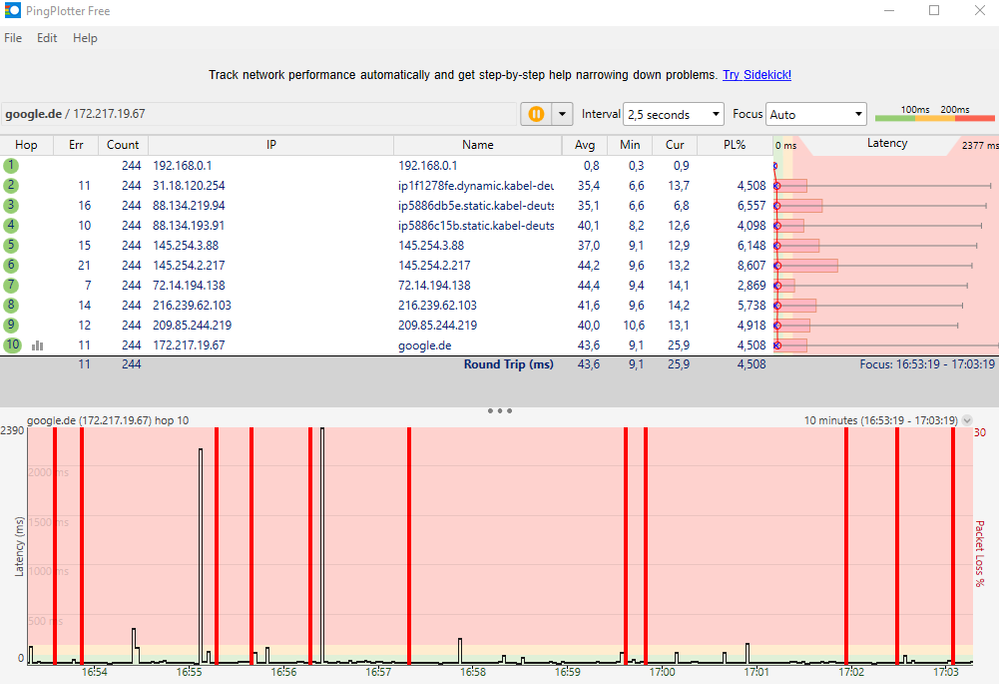Click the three-dot panel divider handle
Viewport: 999px width, 684px height.
pyautogui.click(x=499, y=410)
